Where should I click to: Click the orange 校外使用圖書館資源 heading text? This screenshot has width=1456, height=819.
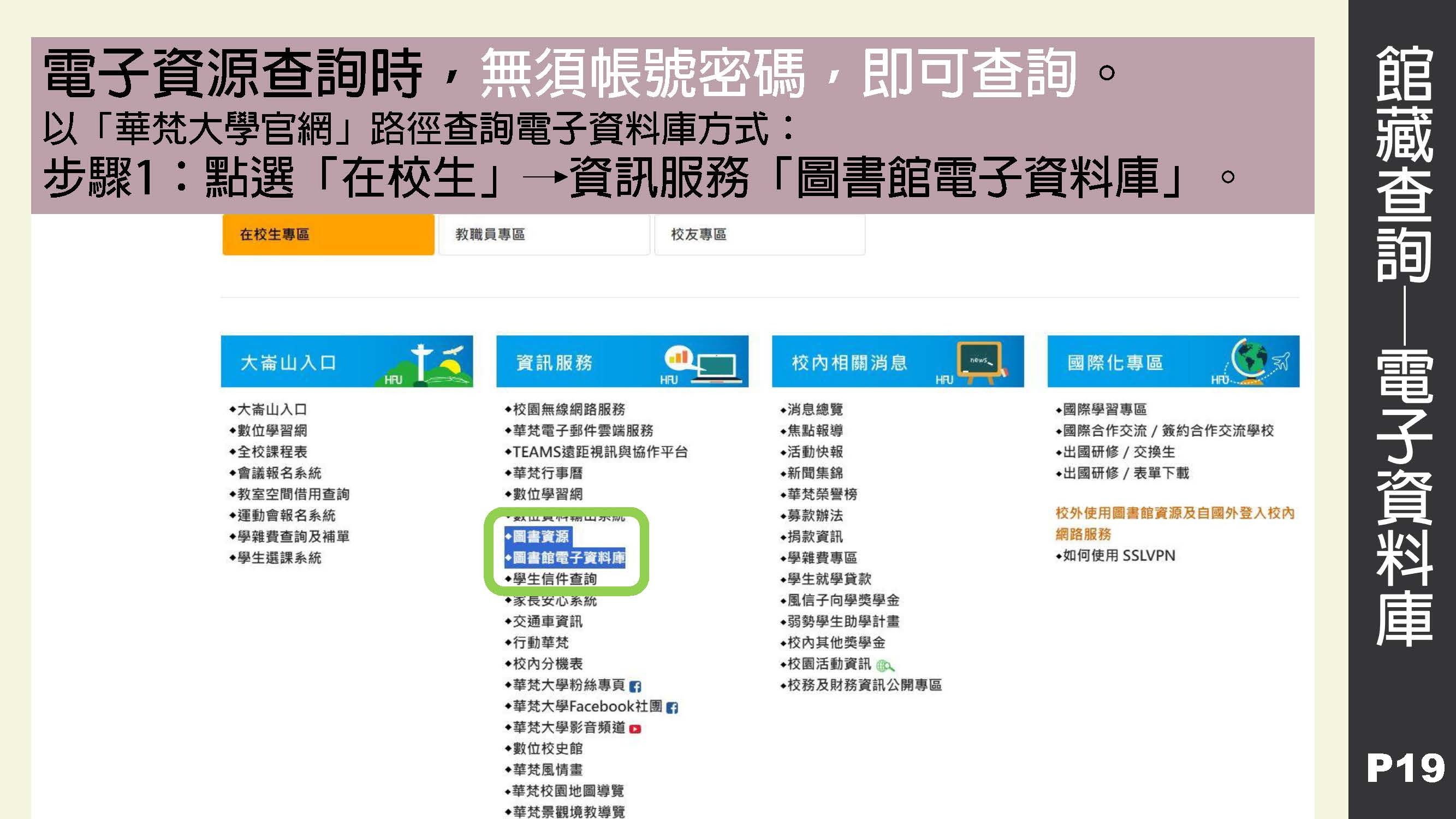(x=1174, y=524)
